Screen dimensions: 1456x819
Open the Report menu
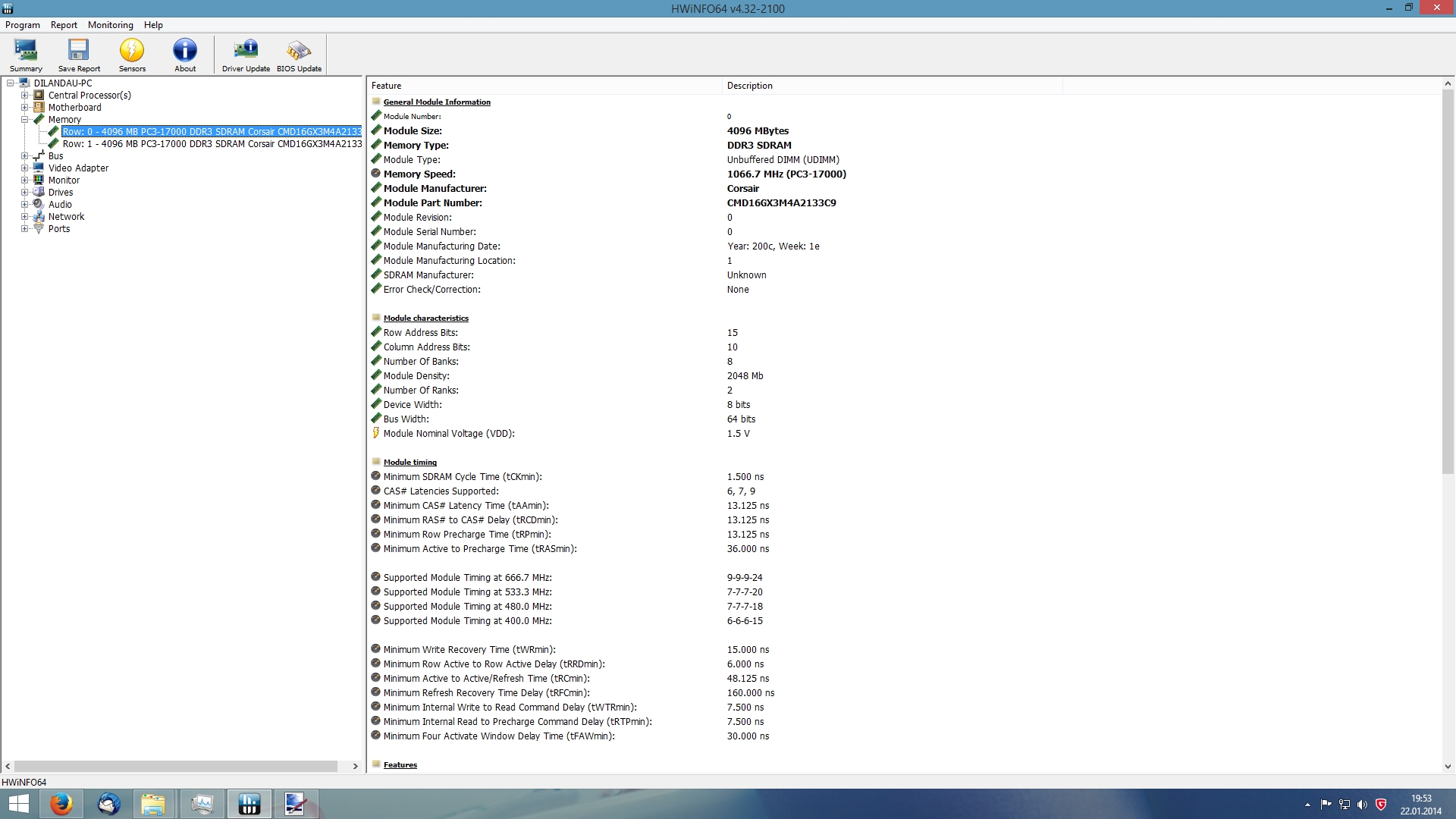click(x=64, y=25)
